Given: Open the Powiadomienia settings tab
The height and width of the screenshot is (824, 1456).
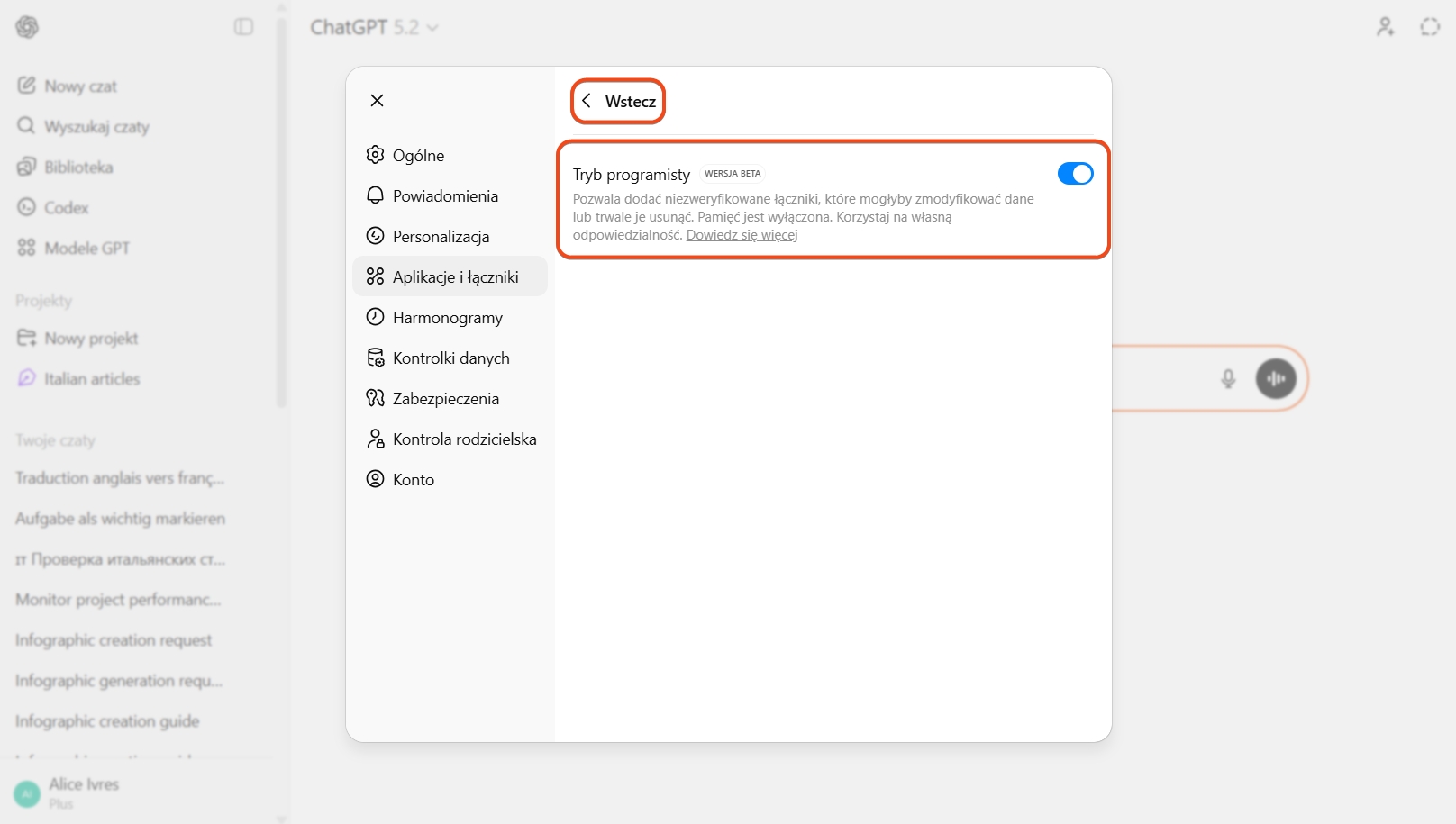Looking at the screenshot, I should click(450, 195).
